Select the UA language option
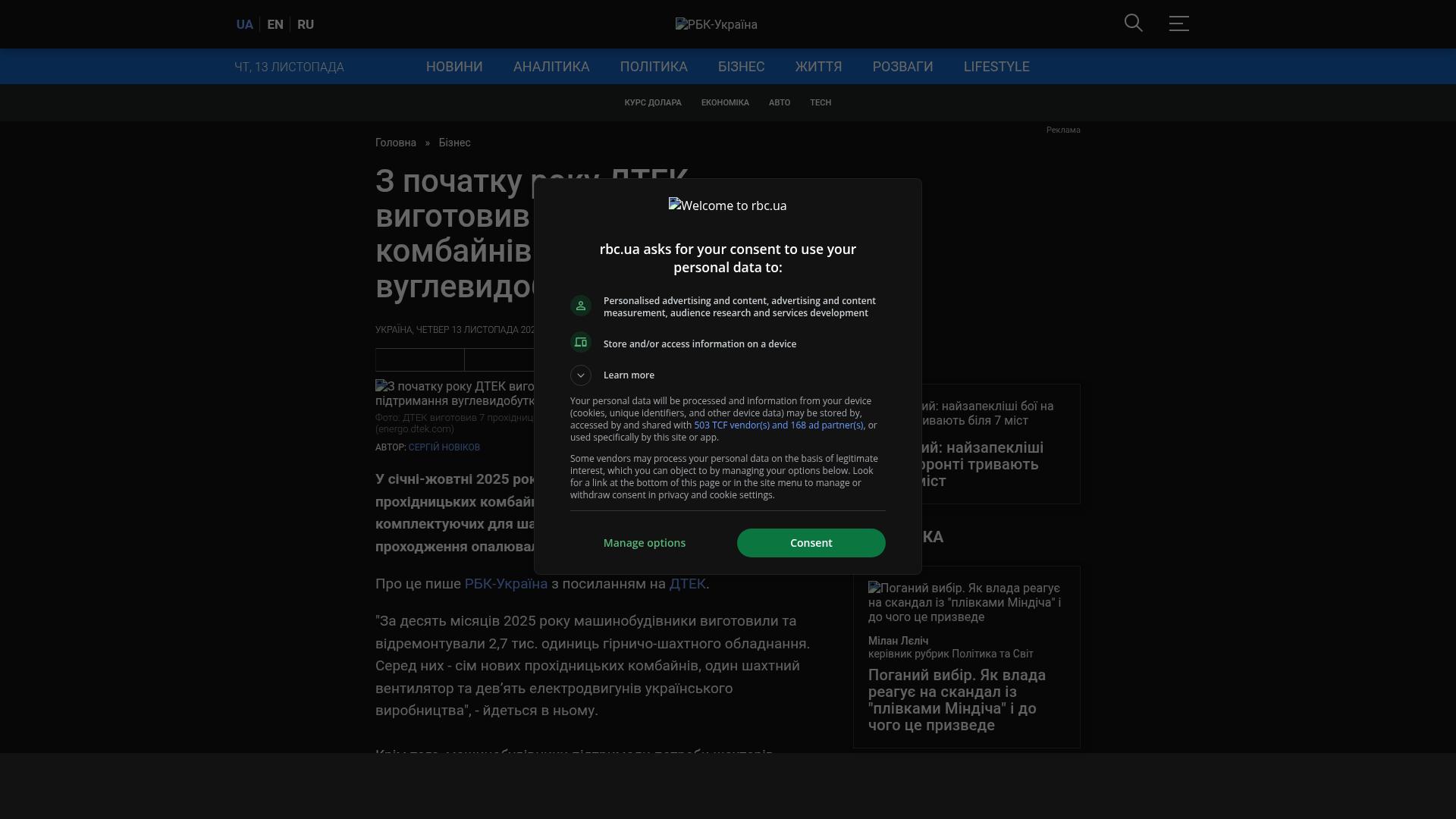The width and height of the screenshot is (1456, 819). click(244, 24)
